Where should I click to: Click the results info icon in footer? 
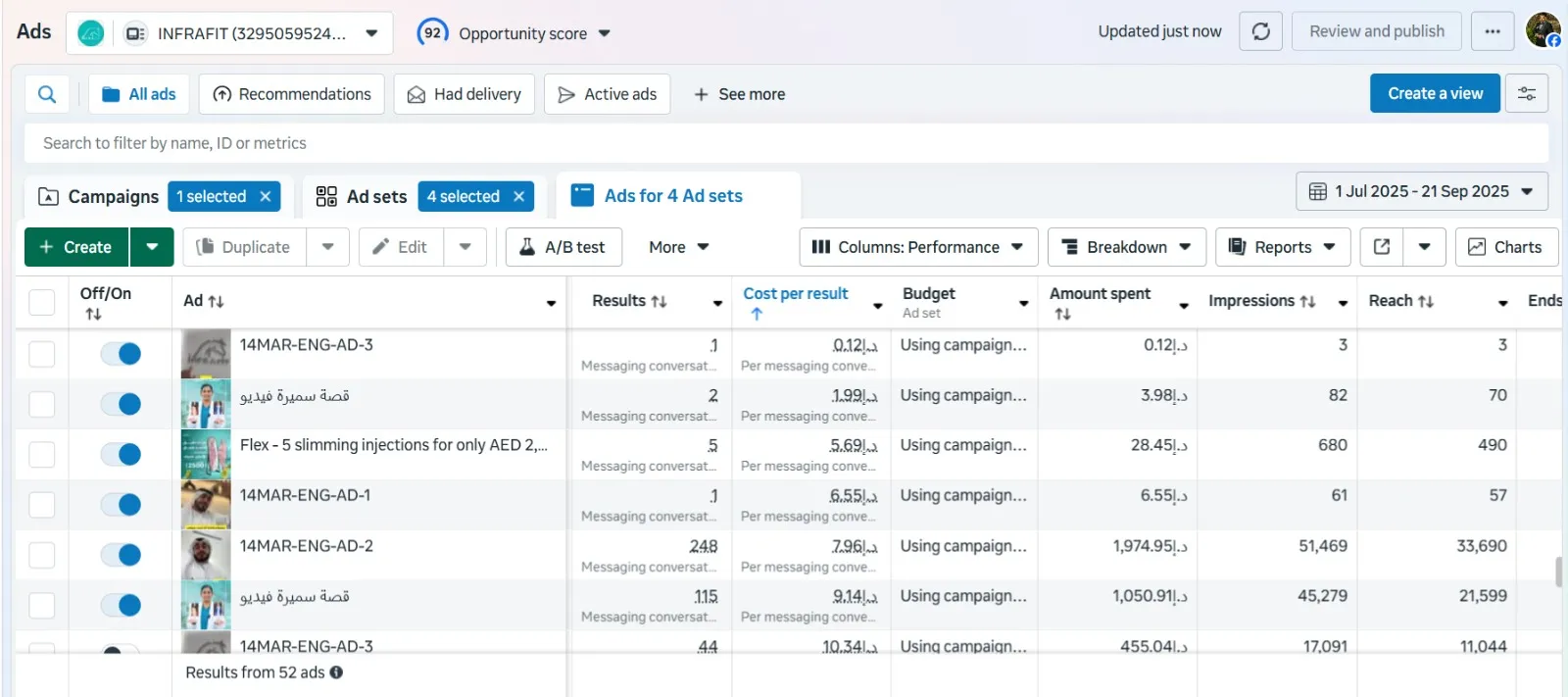[x=336, y=672]
